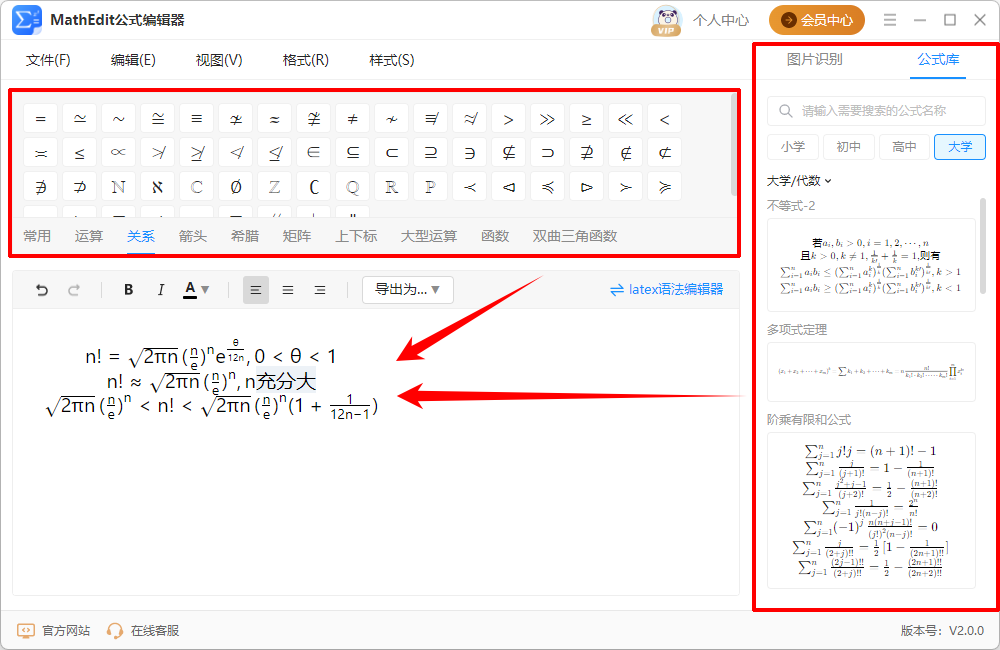Switch to the 函数 symbol tab
Viewport: 1000px width, 650px height.
(x=495, y=236)
